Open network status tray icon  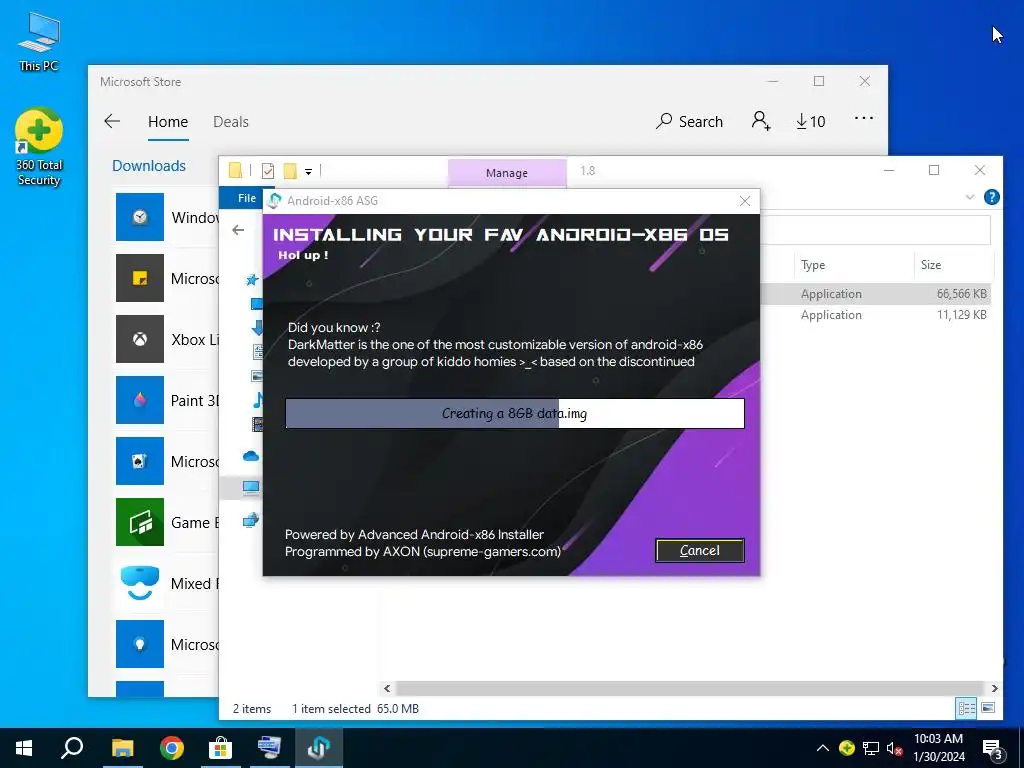871,748
